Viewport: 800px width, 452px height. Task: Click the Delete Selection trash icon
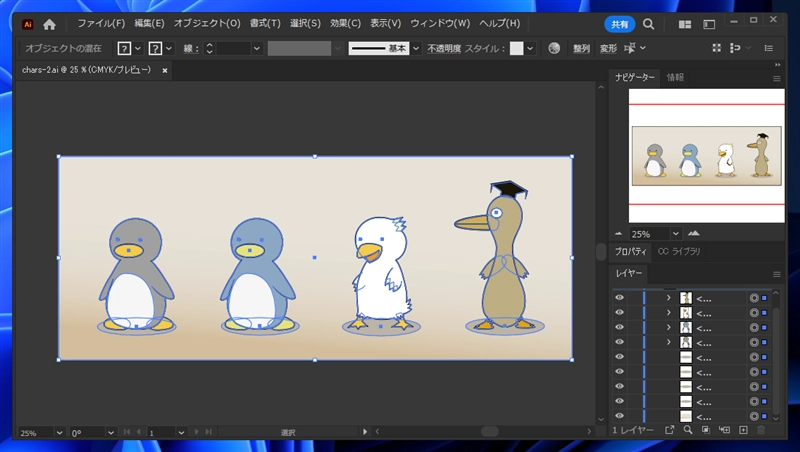[x=761, y=430]
